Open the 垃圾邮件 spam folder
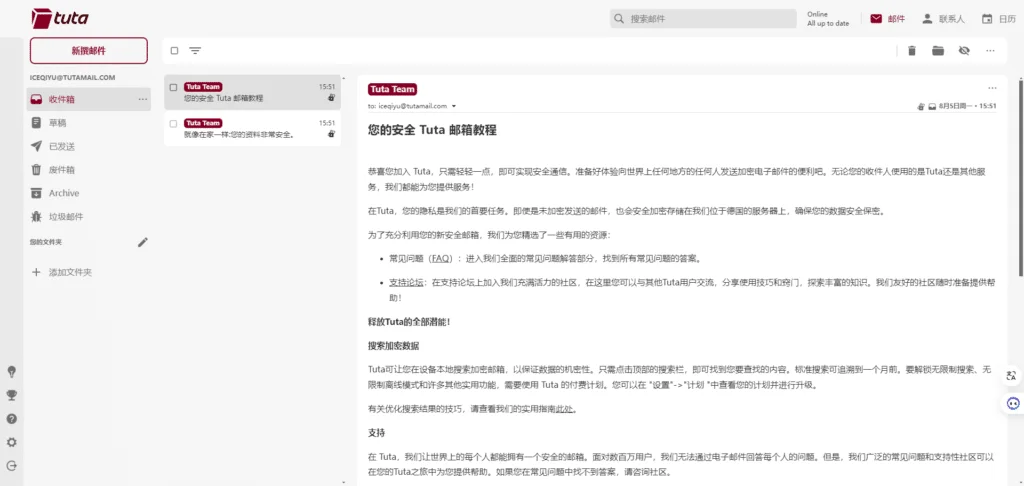The image size is (1024, 486). click(x=89, y=217)
